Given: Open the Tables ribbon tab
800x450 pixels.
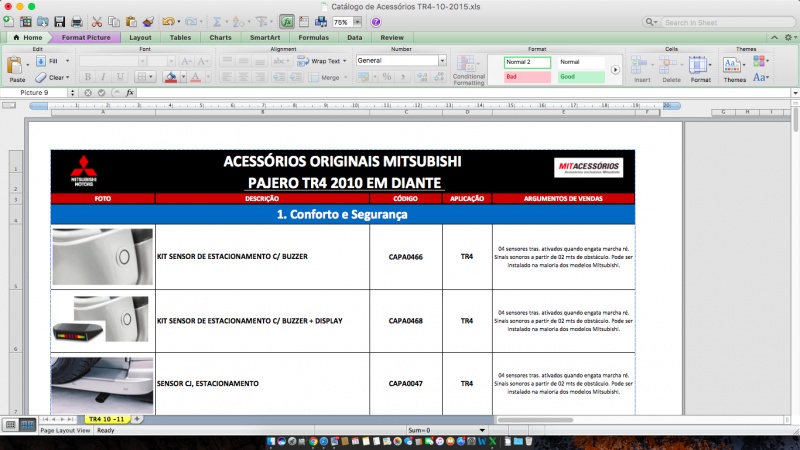Looking at the screenshot, I should 180,37.
